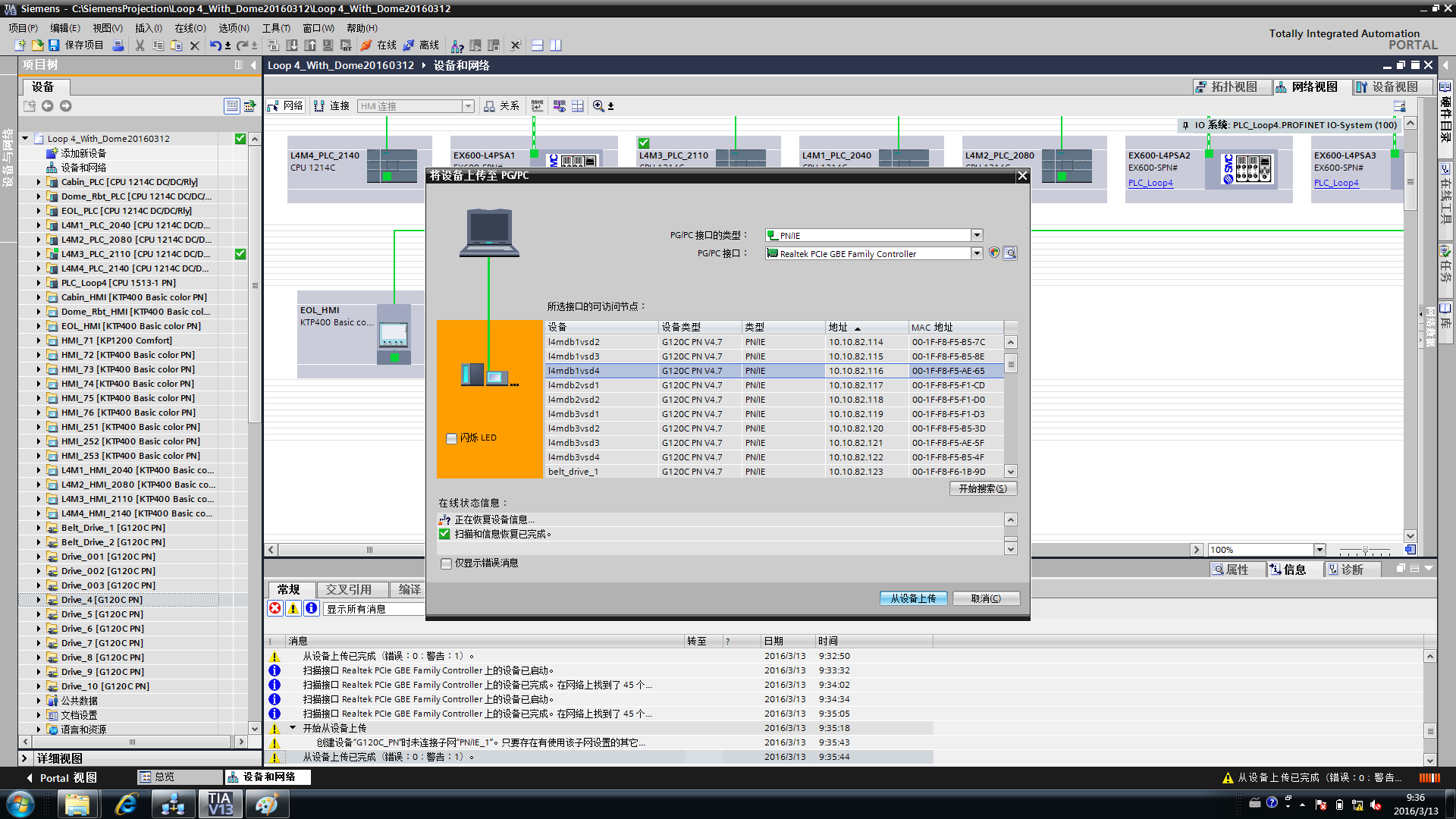
Task: Open the Online menu in the menu bar
Action: pos(190,28)
